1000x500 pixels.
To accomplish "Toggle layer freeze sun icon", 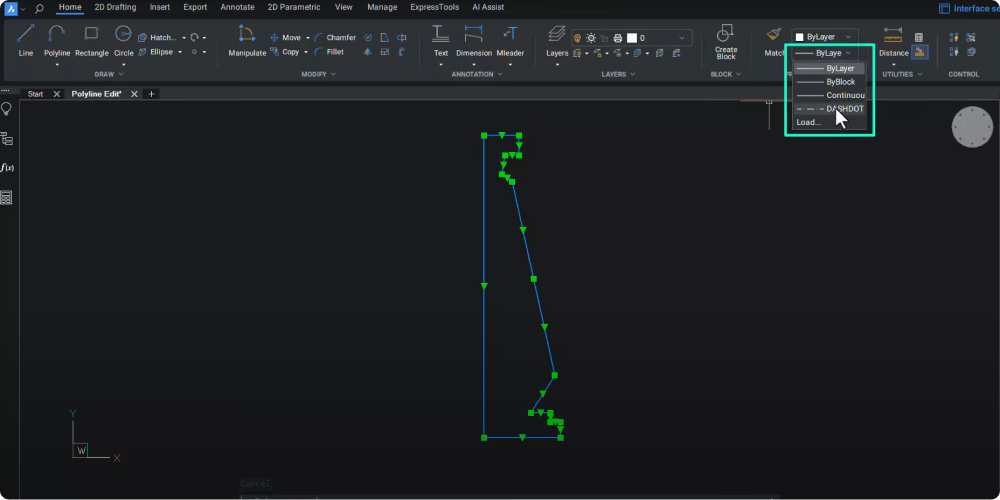I will (590, 38).
